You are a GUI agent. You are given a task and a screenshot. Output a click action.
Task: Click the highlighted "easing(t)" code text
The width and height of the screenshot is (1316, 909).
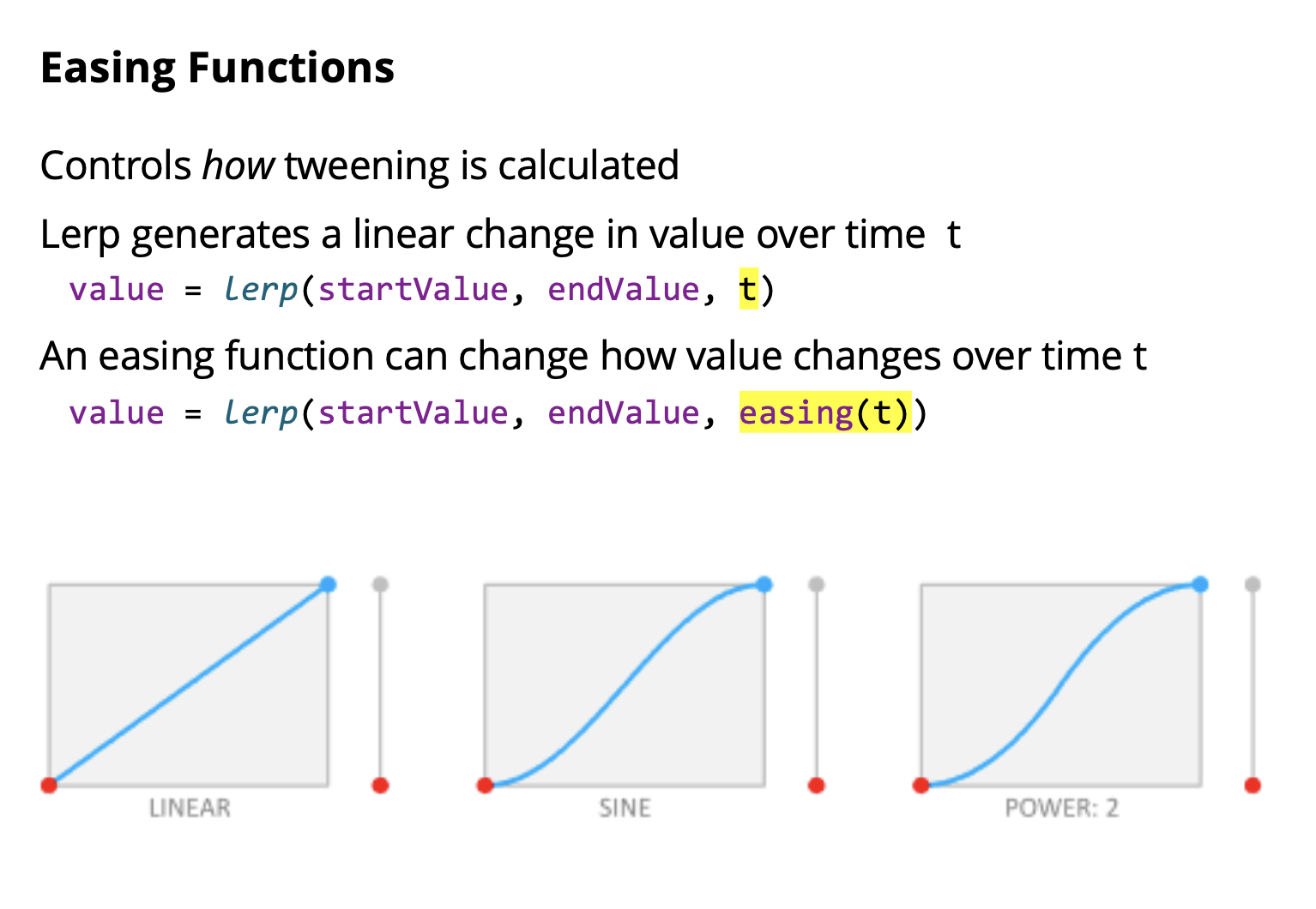pos(824,413)
